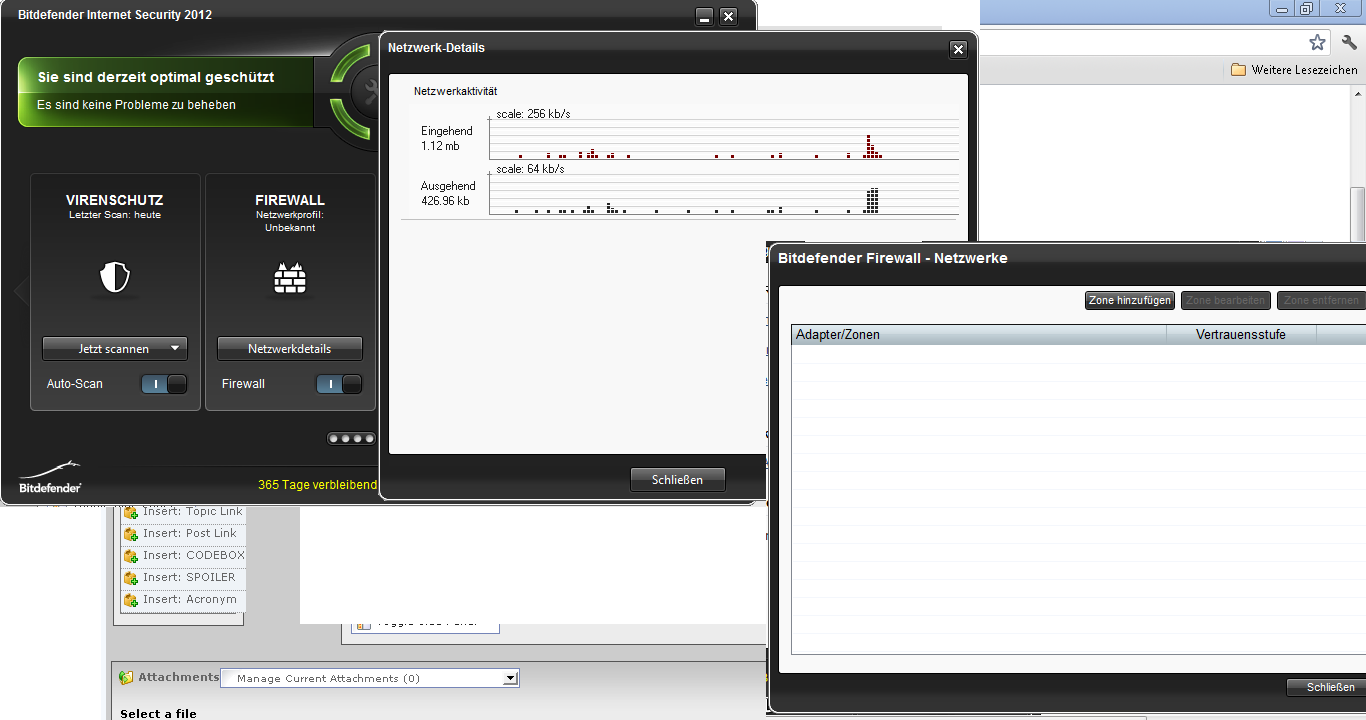Click the Insert: Acronym icon
The height and width of the screenshot is (720, 1366).
130,600
